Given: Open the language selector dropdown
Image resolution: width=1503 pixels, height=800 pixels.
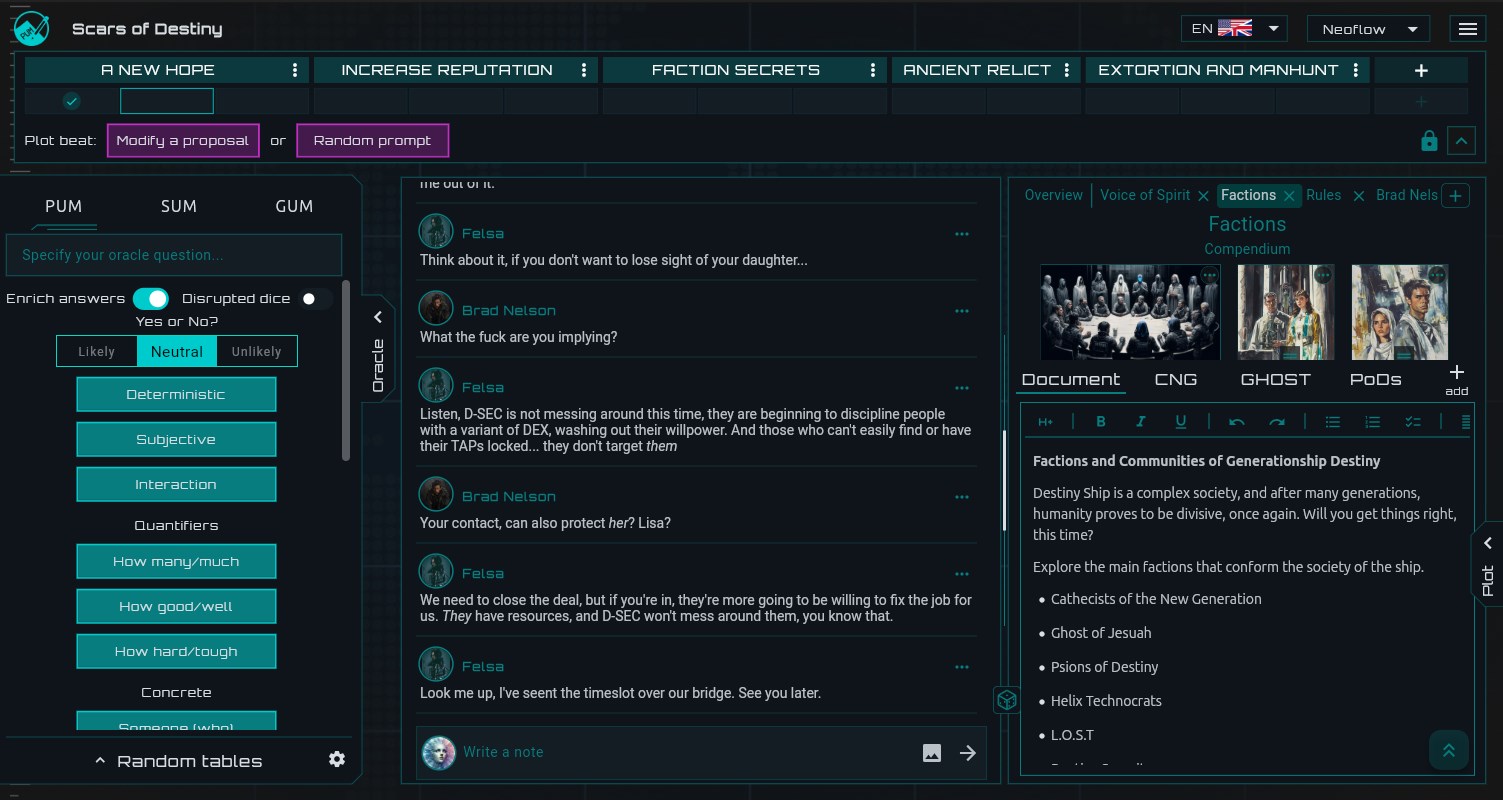Looking at the screenshot, I should click(1233, 28).
